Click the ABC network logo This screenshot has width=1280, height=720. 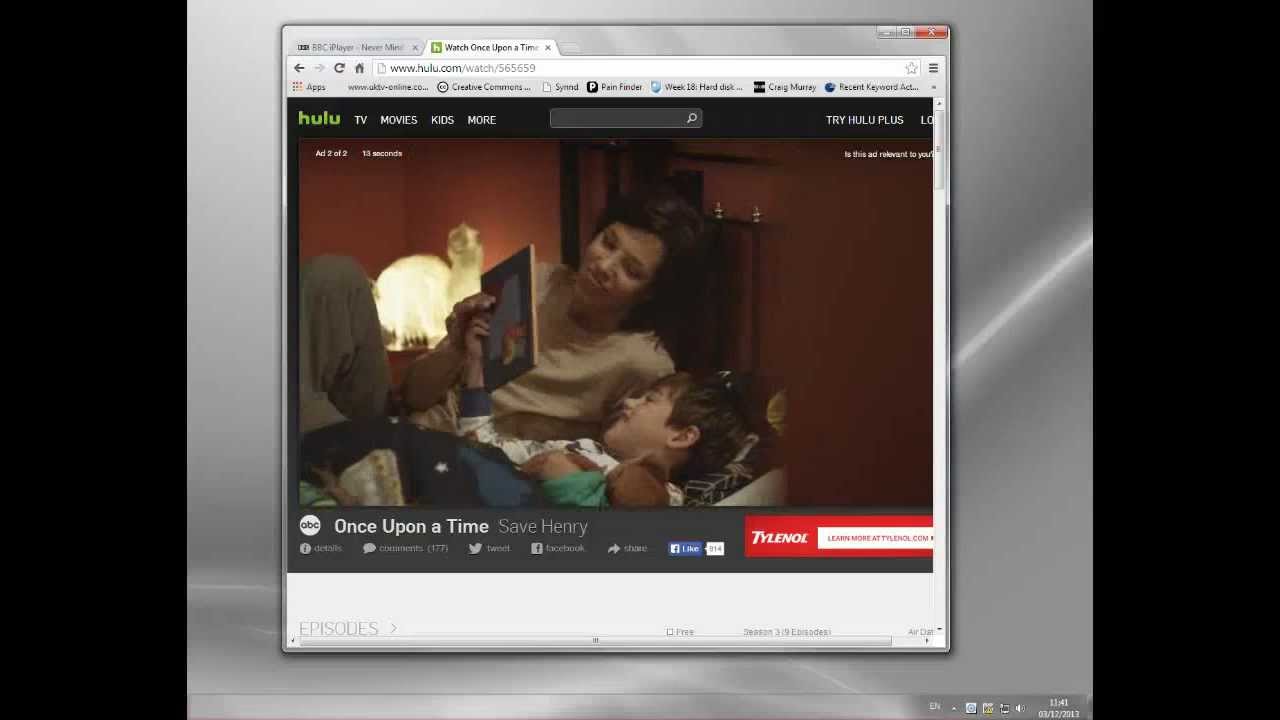[310, 526]
